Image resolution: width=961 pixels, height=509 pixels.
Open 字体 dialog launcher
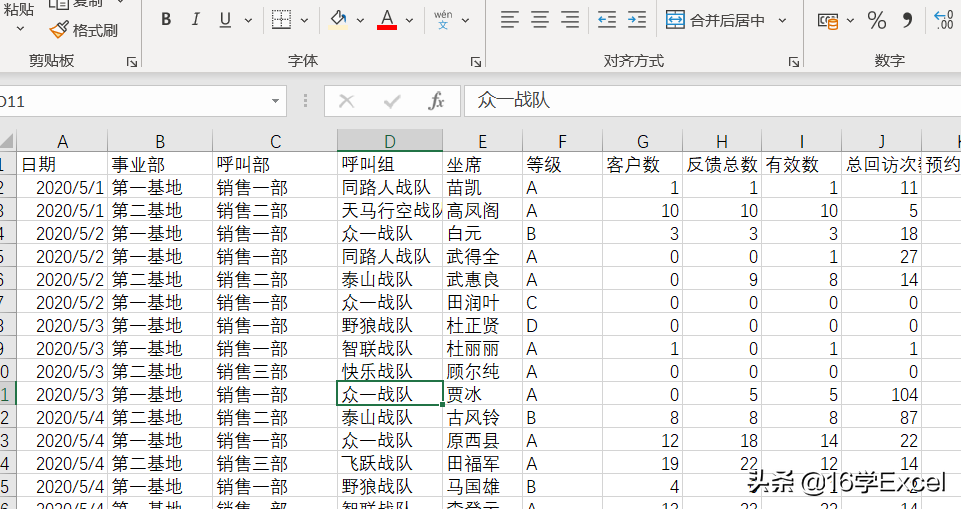click(x=476, y=61)
